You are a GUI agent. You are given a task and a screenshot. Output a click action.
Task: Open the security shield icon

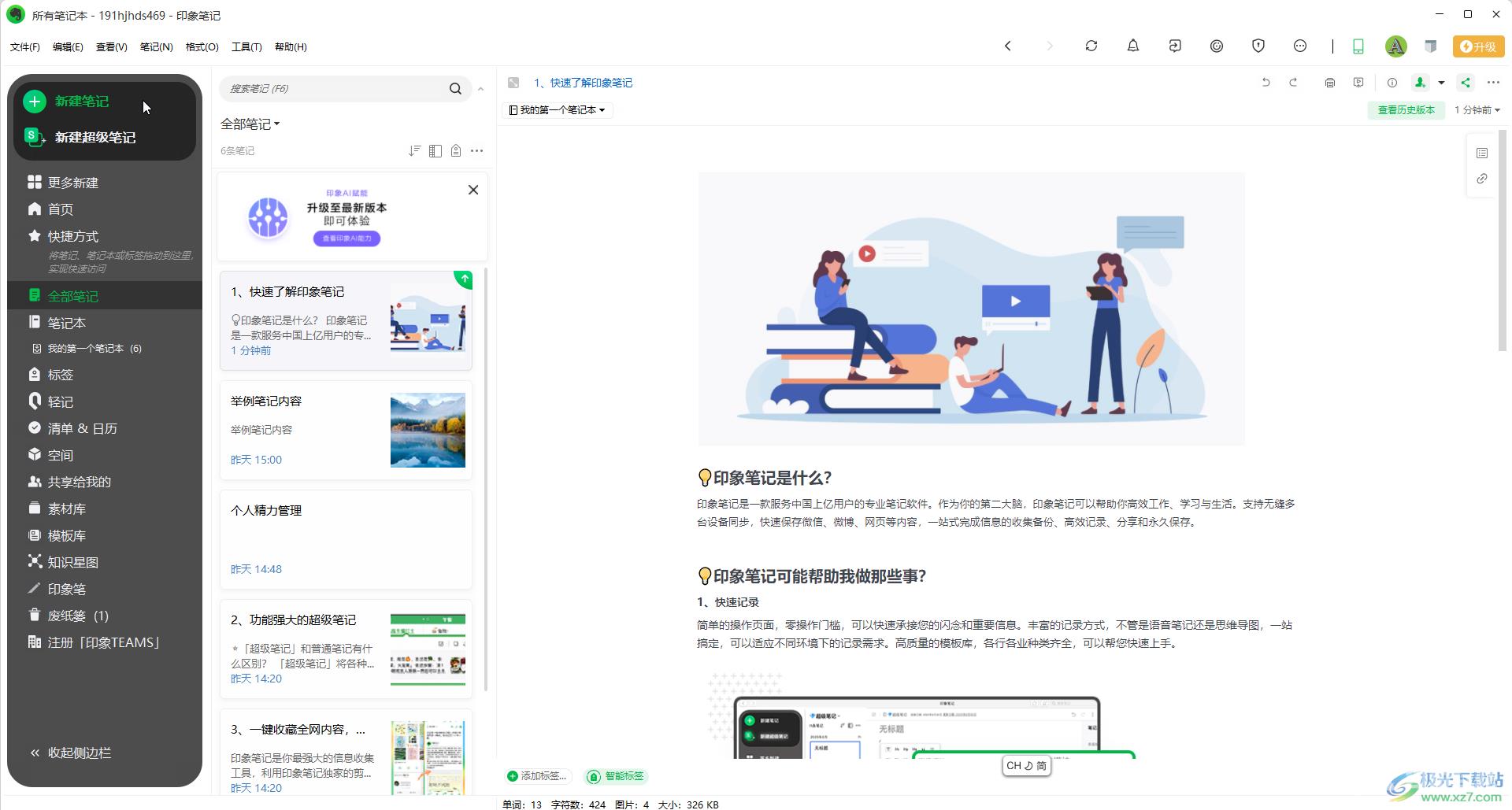click(1258, 46)
